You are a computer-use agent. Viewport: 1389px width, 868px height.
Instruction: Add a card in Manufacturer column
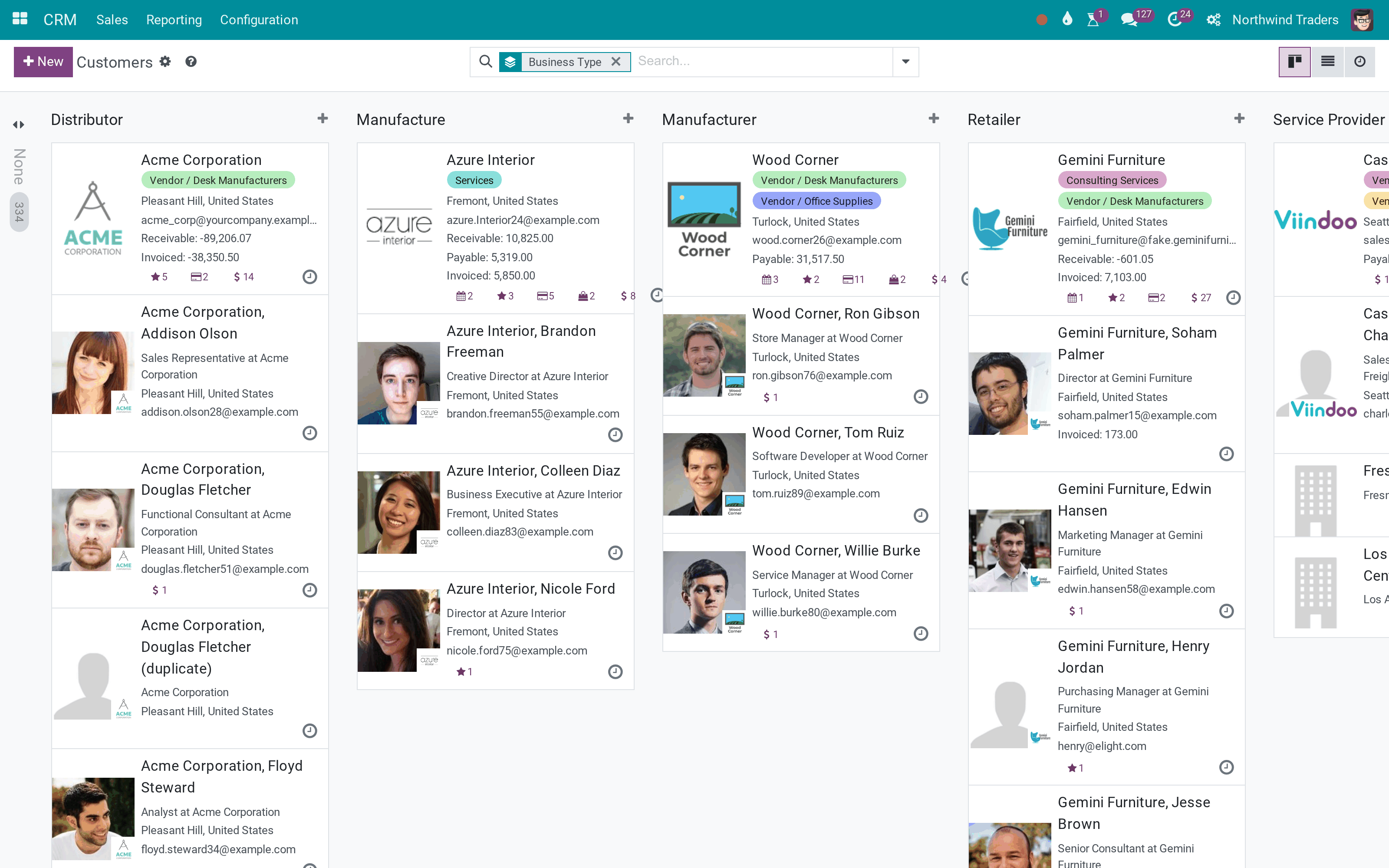tap(934, 119)
